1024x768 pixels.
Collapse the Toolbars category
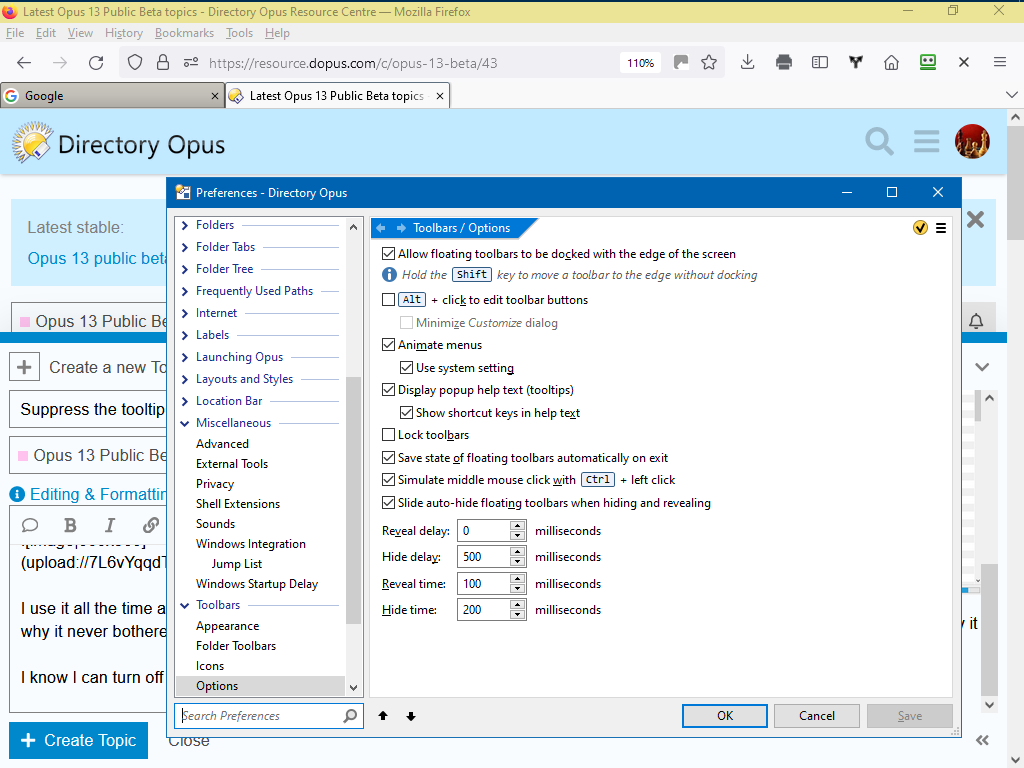(185, 605)
